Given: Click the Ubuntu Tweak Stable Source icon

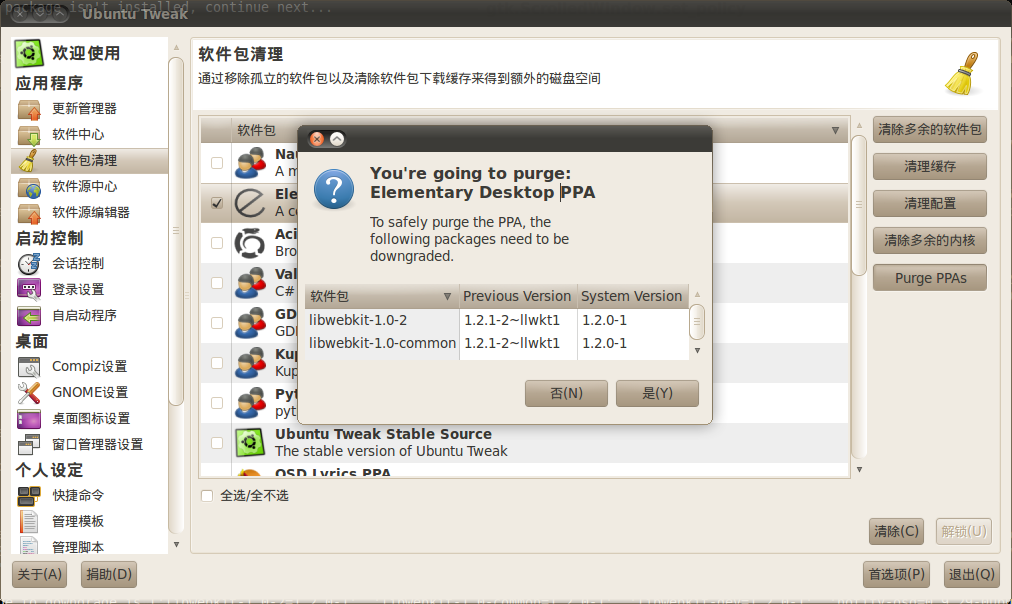Looking at the screenshot, I should pyautogui.click(x=250, y=443).
